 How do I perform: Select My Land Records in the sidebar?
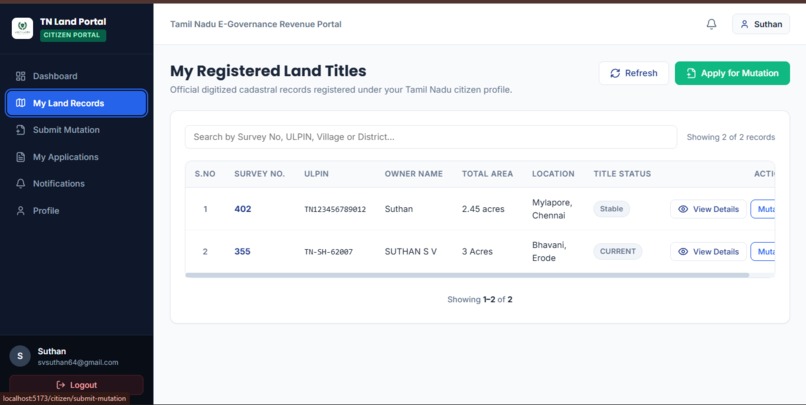point(77,103)
